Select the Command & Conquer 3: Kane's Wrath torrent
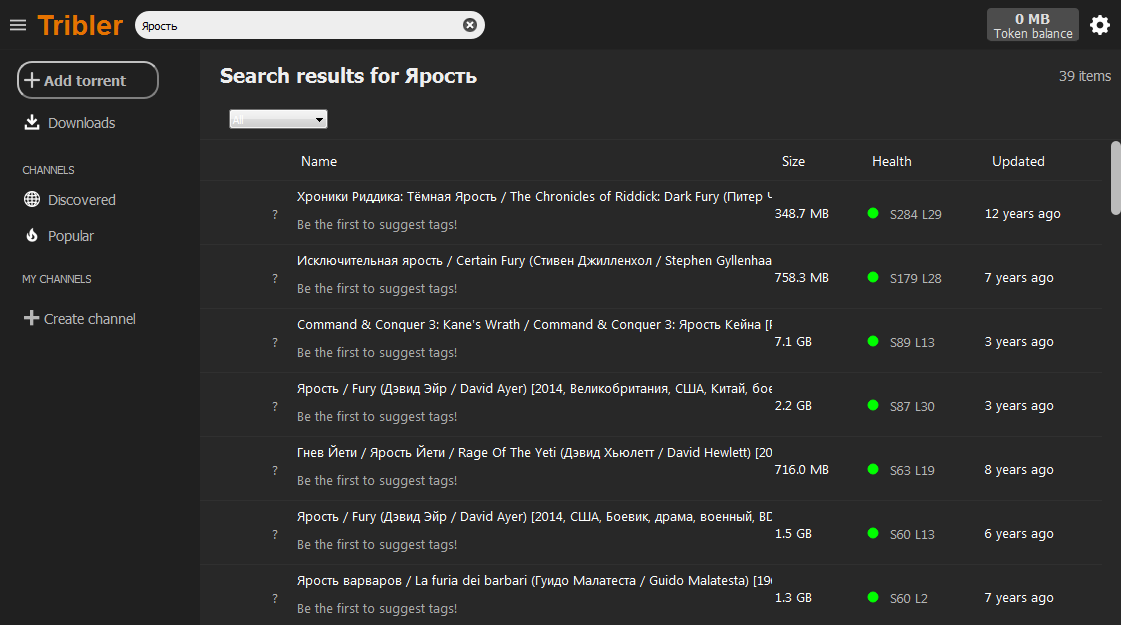This screenshot has height=625, width=1121. [534, 325]
